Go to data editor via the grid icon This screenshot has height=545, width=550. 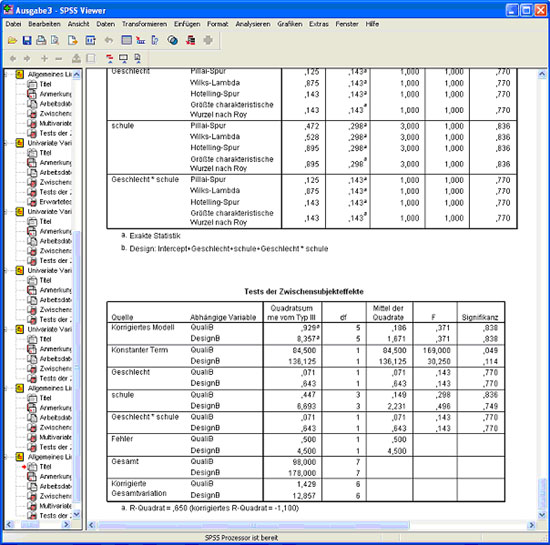pyautogui.click(x=126, y=40)
